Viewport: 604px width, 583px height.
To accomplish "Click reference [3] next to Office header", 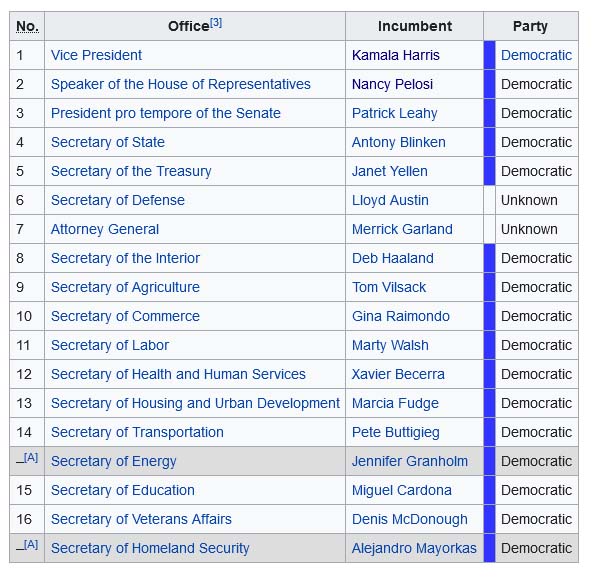I will coord(216,23).
